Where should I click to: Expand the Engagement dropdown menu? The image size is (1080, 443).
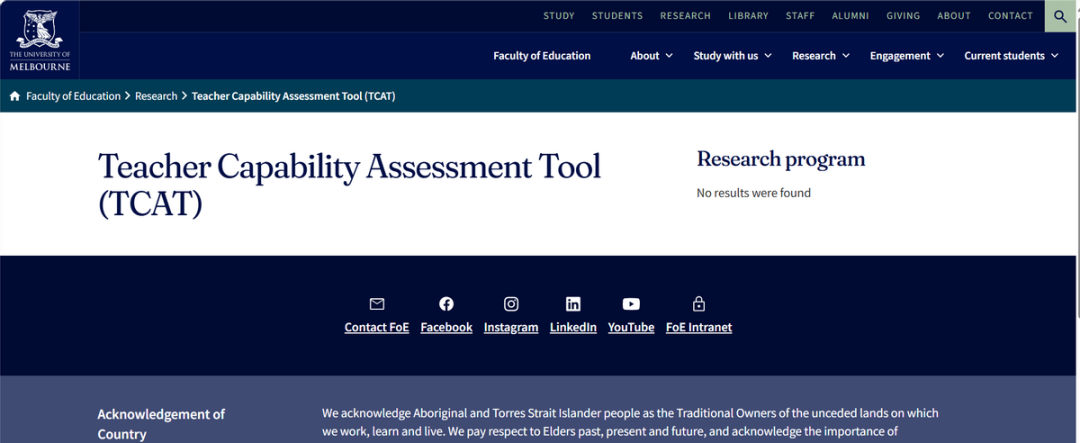(x=906, y=56)
